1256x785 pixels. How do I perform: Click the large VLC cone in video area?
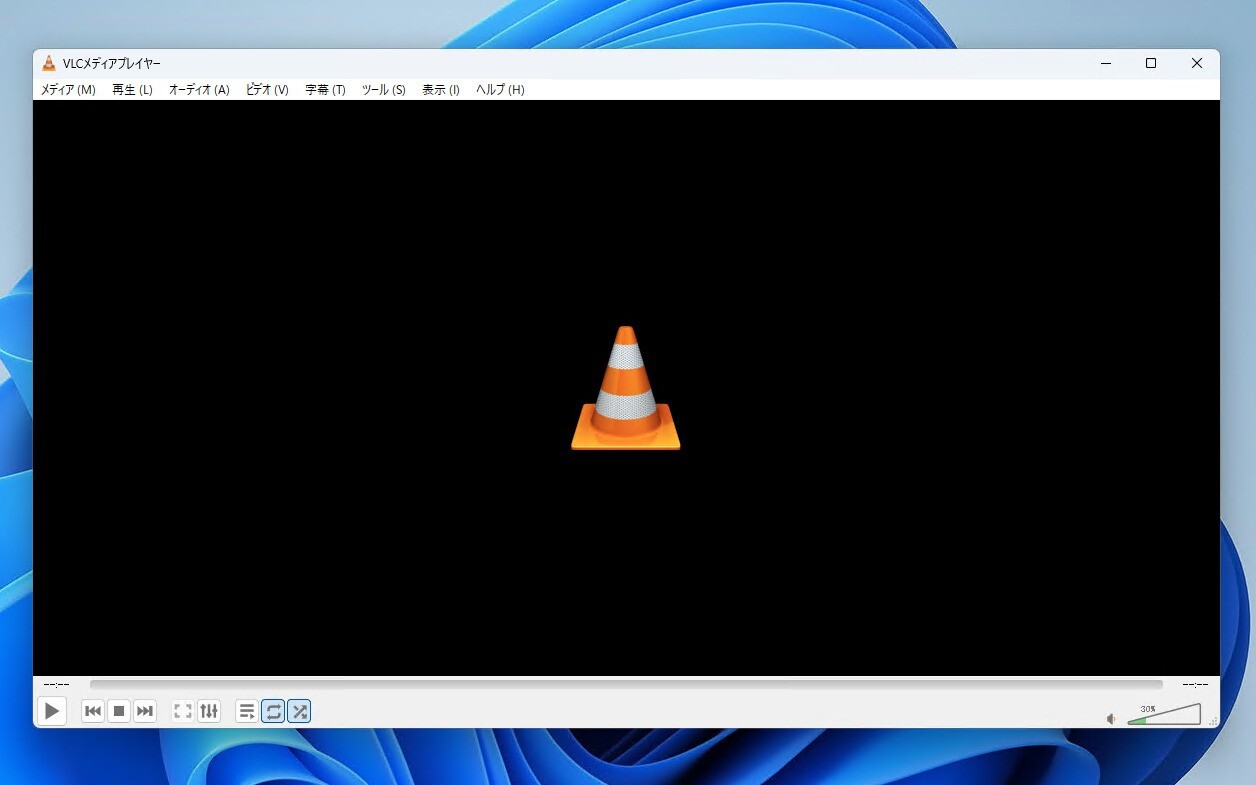(x=626, y=388)
